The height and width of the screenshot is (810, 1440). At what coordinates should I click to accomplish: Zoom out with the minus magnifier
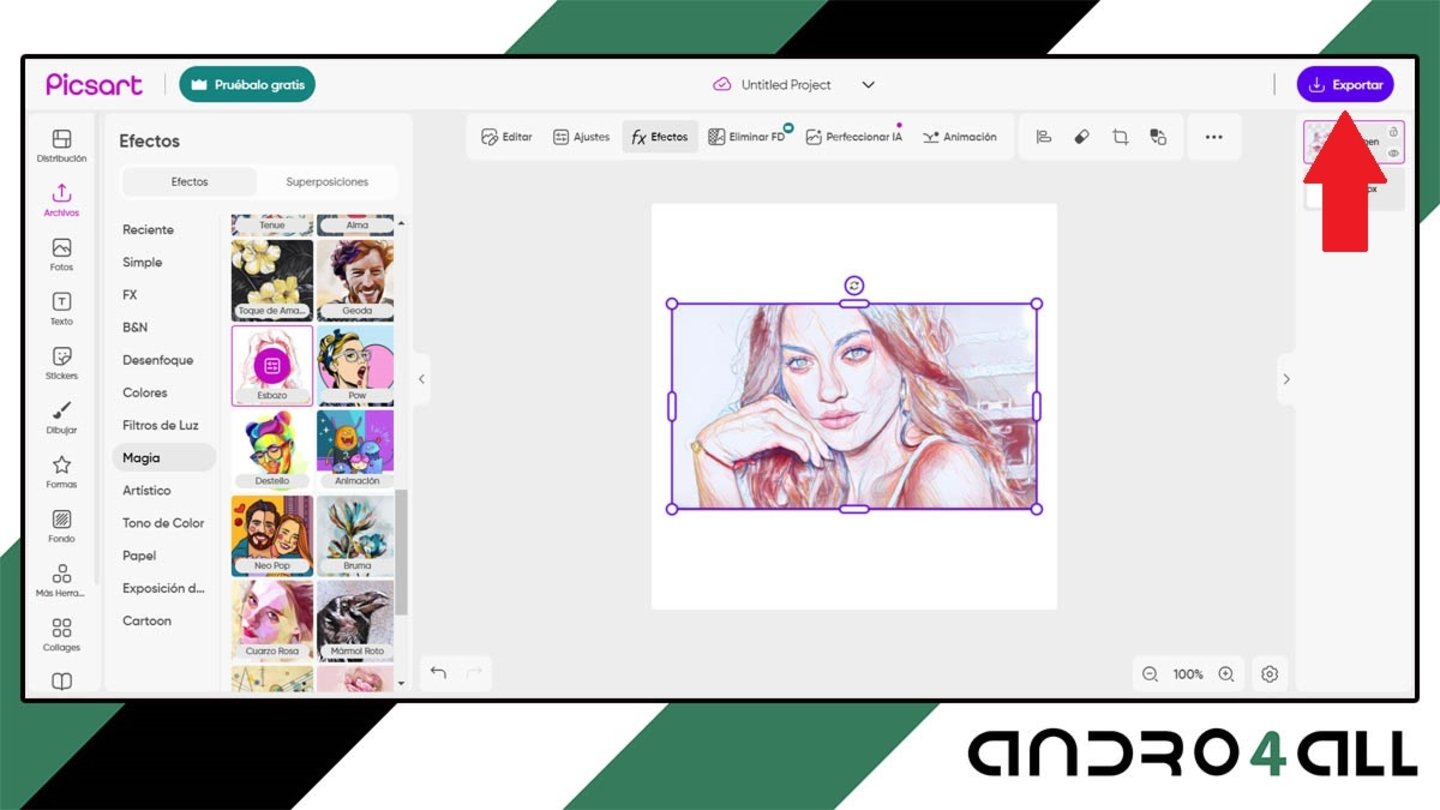pyautogui.click(x=1150, y=674)
